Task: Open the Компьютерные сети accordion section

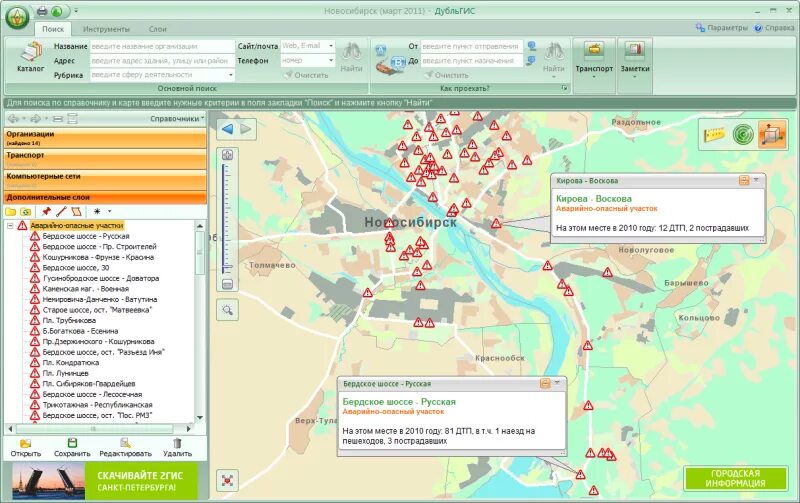Action: point(105,180)
